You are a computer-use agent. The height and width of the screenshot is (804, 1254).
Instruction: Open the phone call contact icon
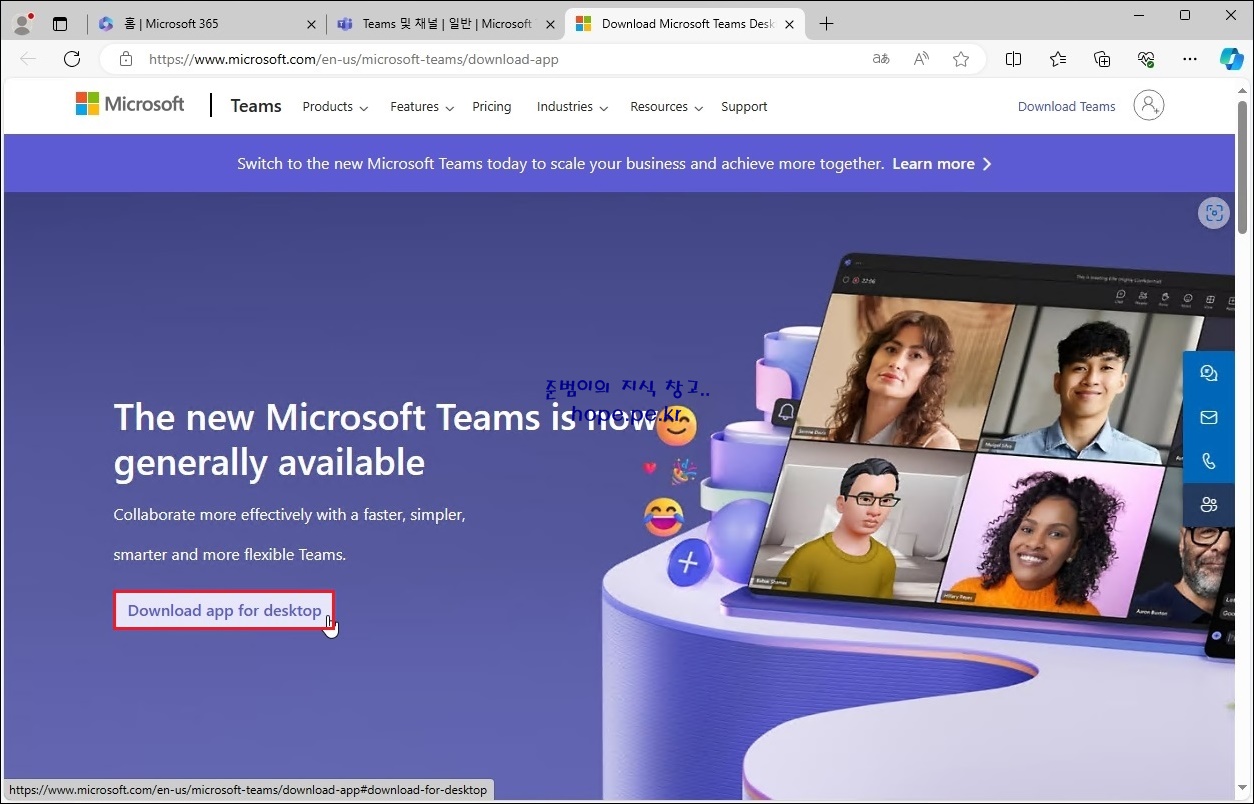1209,461
